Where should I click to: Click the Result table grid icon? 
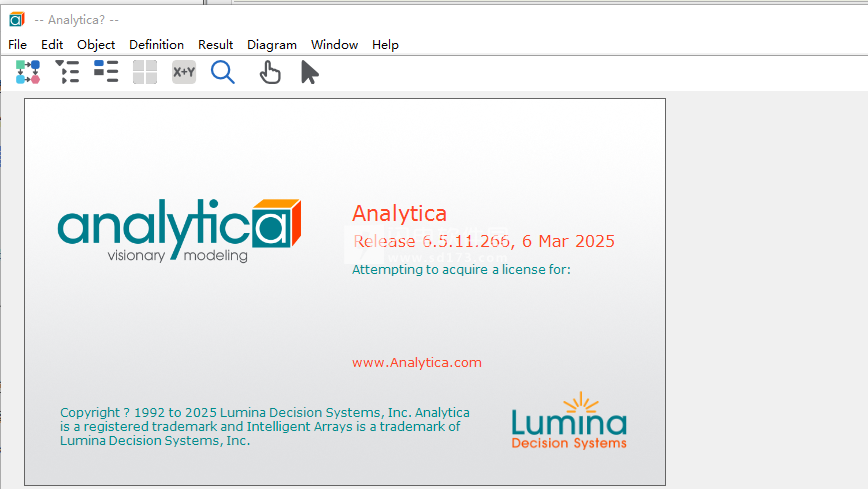tap(145, 72)
